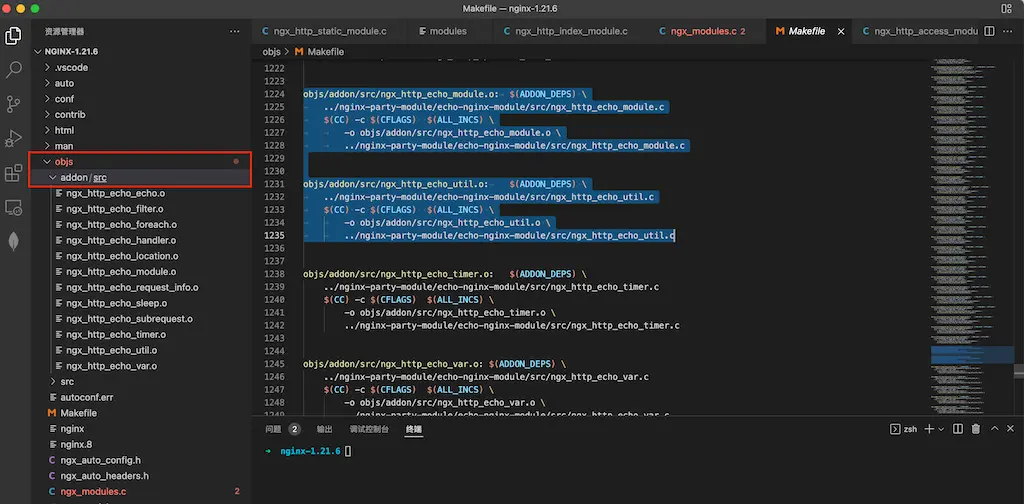1024x504 pixels.
Task: Open the Remote Explorer icon
Action: [x=14, y=207]
